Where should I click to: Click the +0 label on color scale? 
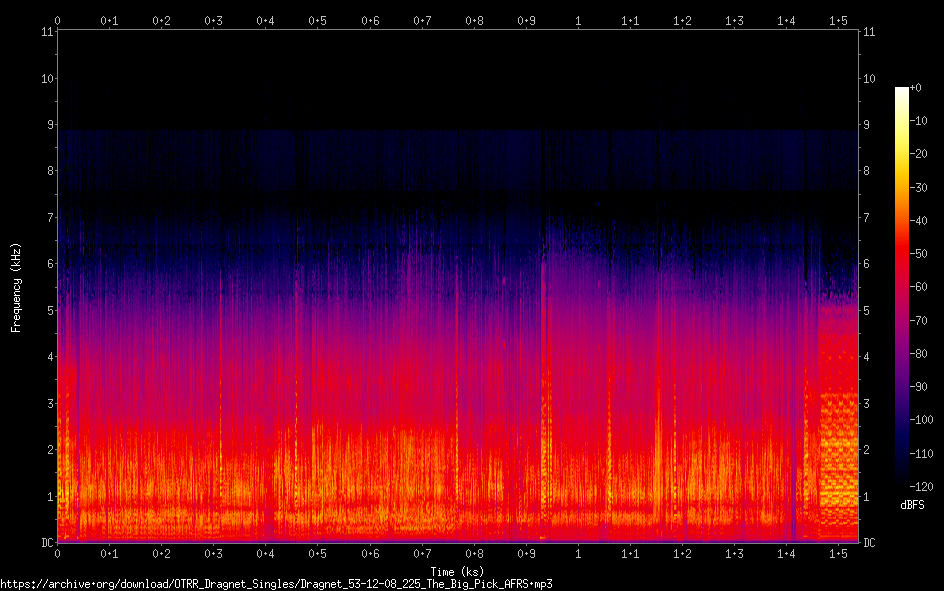click(916, 88)
